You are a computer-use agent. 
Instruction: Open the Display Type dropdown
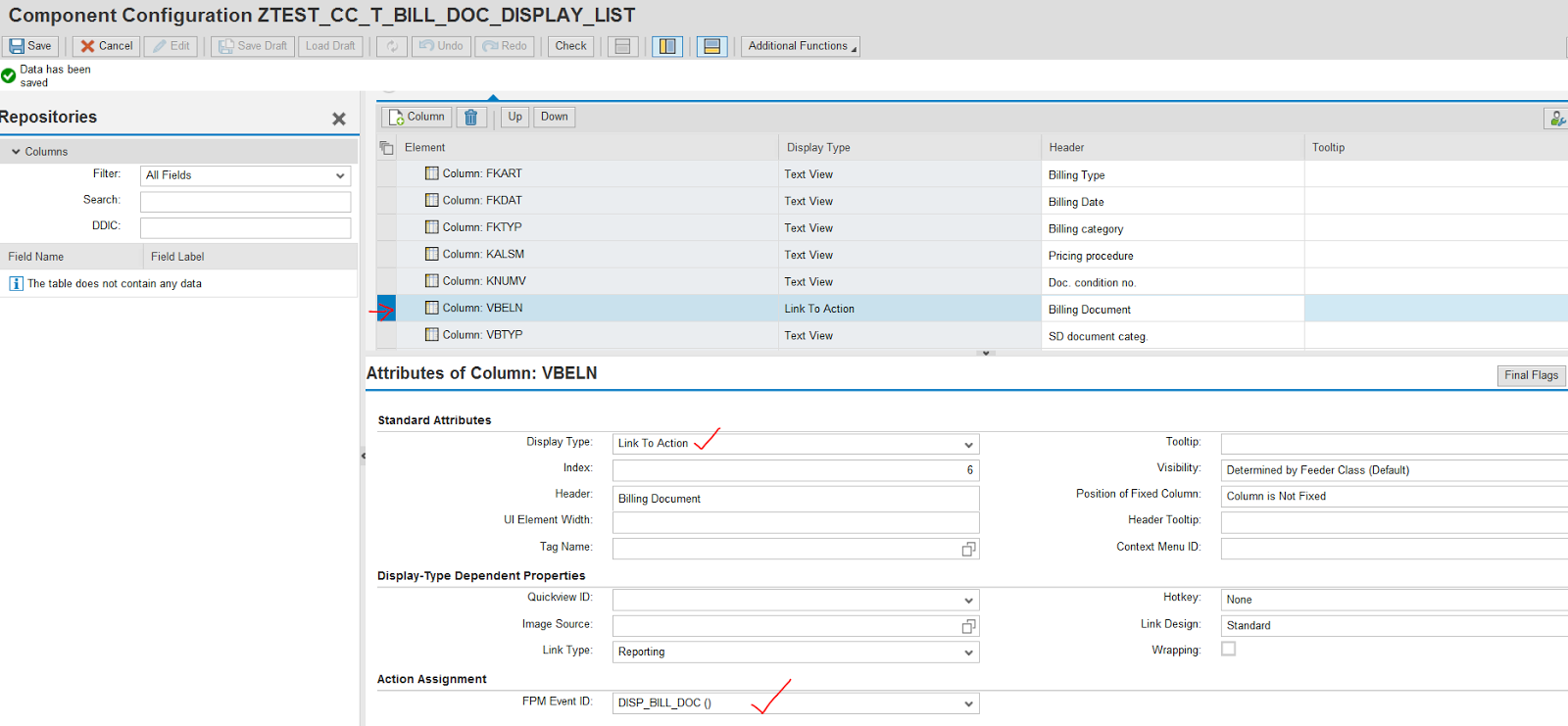pos(968,445)
